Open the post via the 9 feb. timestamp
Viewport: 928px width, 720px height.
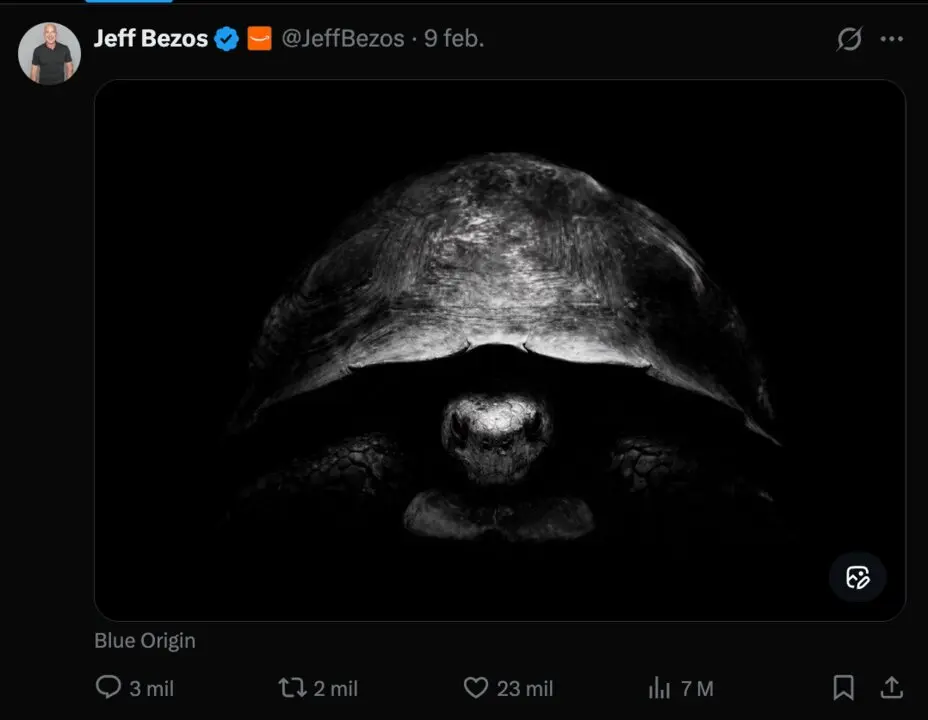(457, 40)
